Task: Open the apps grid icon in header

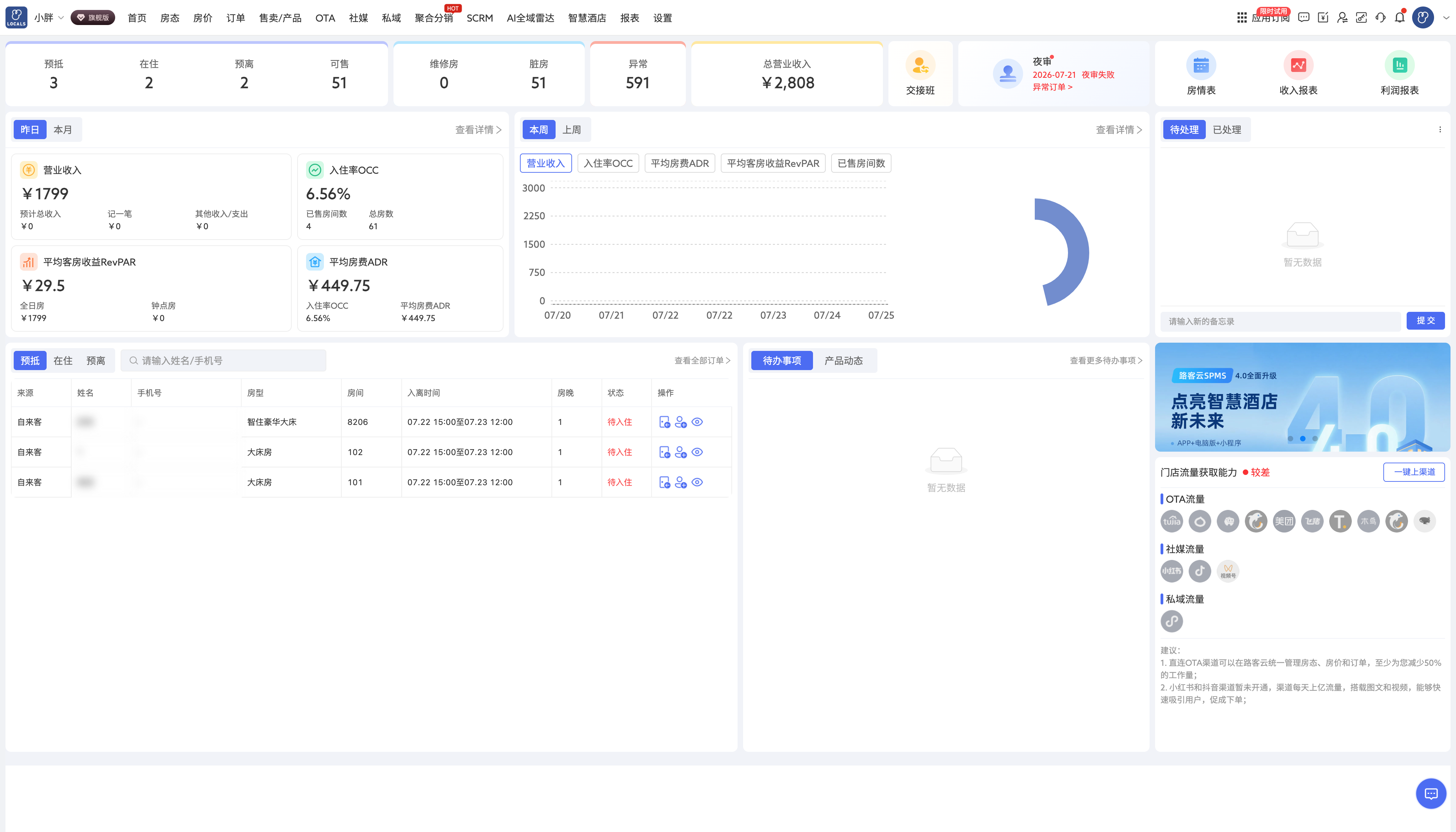Action: pyautogui.click(x=1242, y=18)
